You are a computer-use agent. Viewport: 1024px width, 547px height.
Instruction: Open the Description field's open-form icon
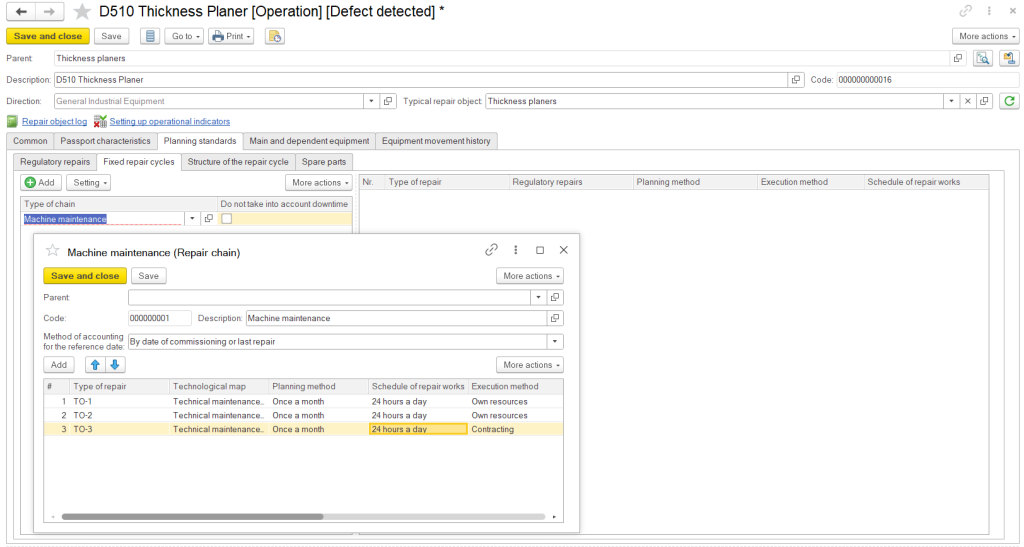click(796, 80)
